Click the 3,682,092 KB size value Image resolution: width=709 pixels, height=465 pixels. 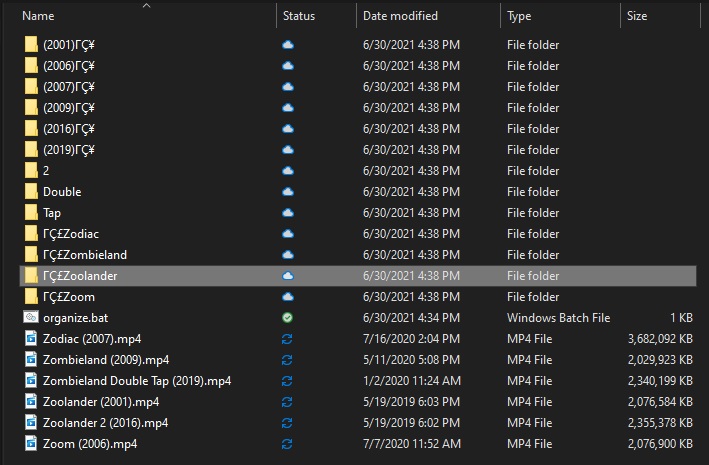point(660,339)
